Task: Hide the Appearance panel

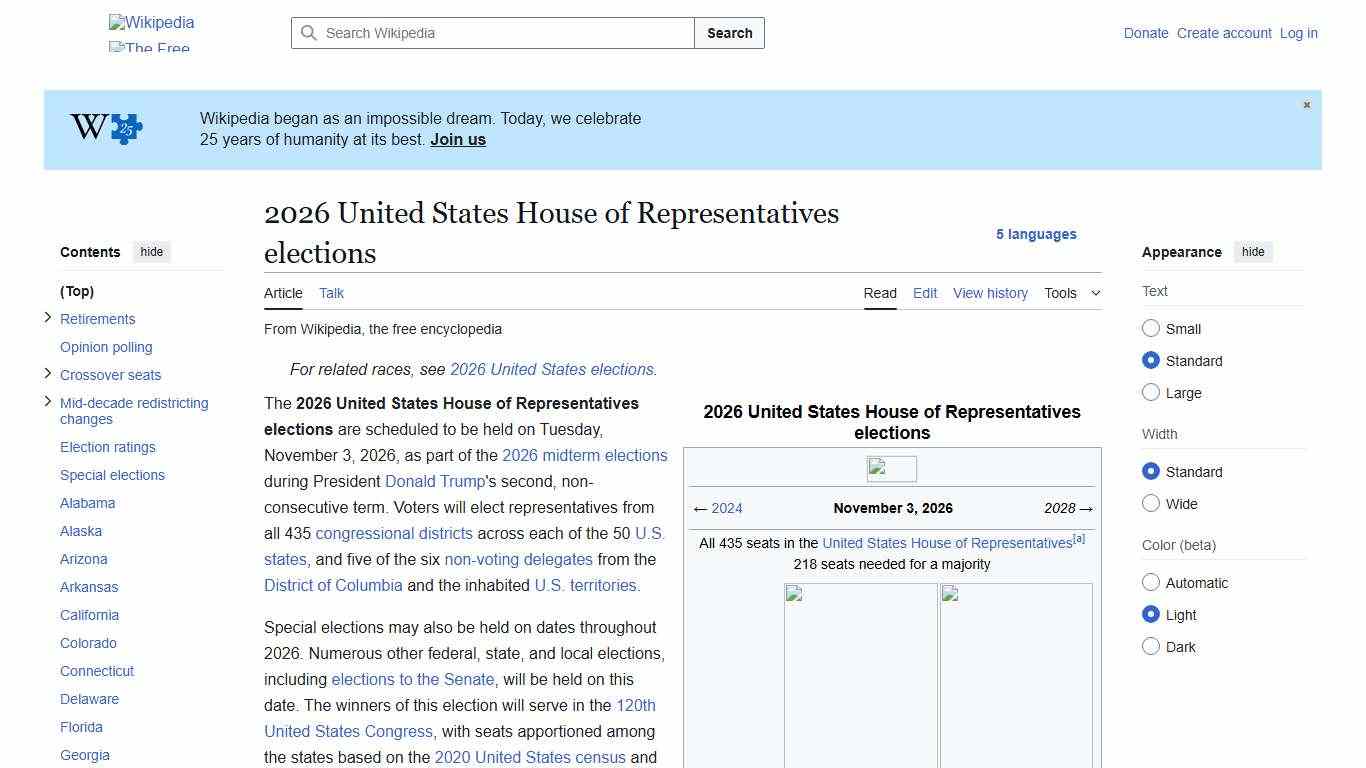Action: [1253, 252]
